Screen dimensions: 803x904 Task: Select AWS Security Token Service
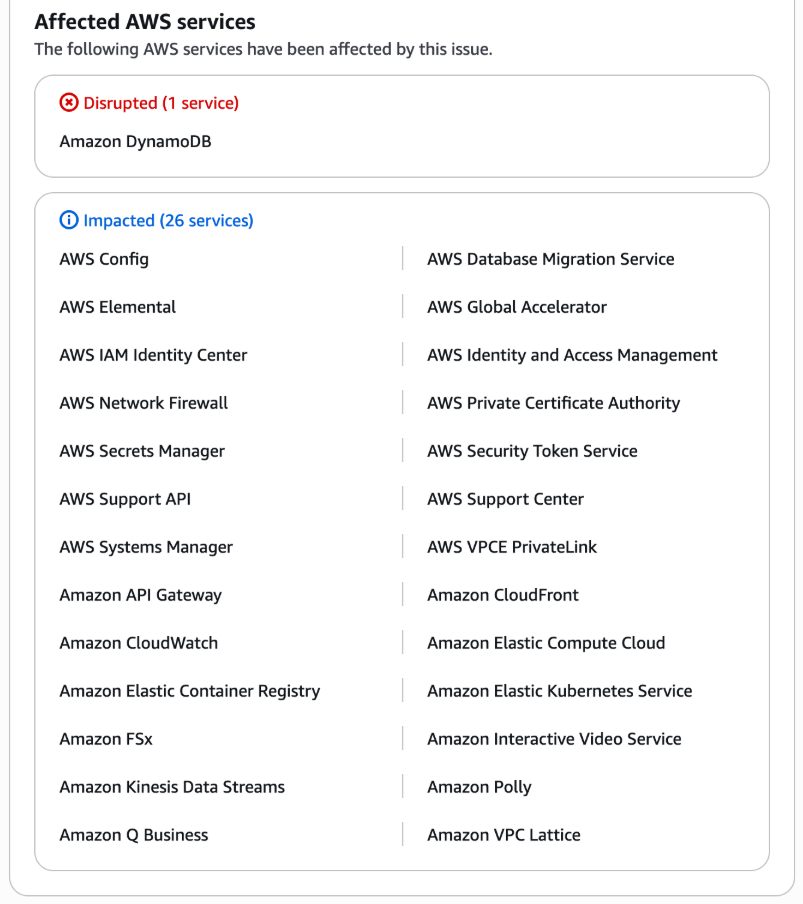(532, 451)
